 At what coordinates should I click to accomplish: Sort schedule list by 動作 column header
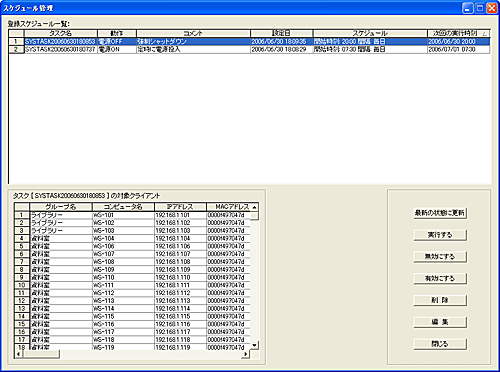point(117,33)
